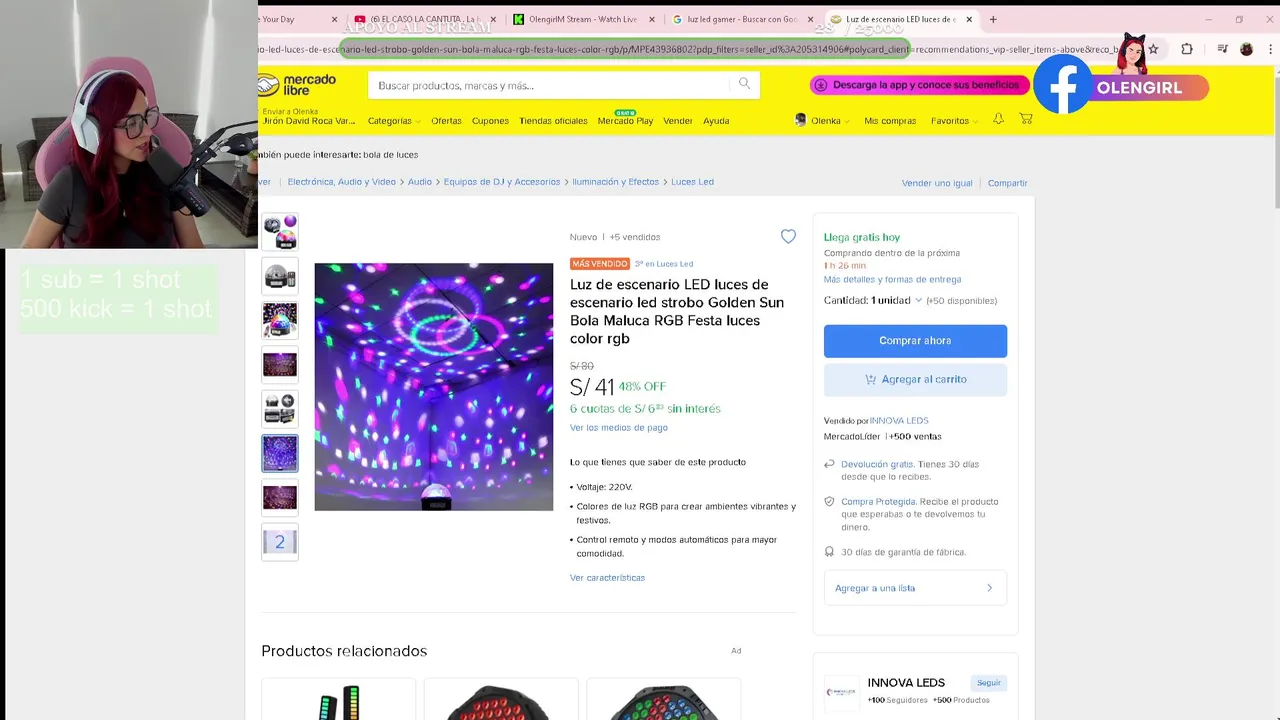The image size is (1280, 720).
Task: Click the search magnifier icon
Action: pyautogui.click(x=744, y=84)
